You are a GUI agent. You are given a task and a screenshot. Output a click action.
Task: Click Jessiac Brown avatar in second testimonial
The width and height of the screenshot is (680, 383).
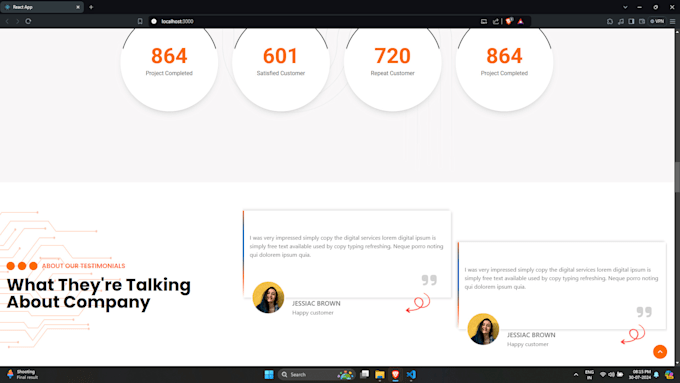(x=483, y=329)
